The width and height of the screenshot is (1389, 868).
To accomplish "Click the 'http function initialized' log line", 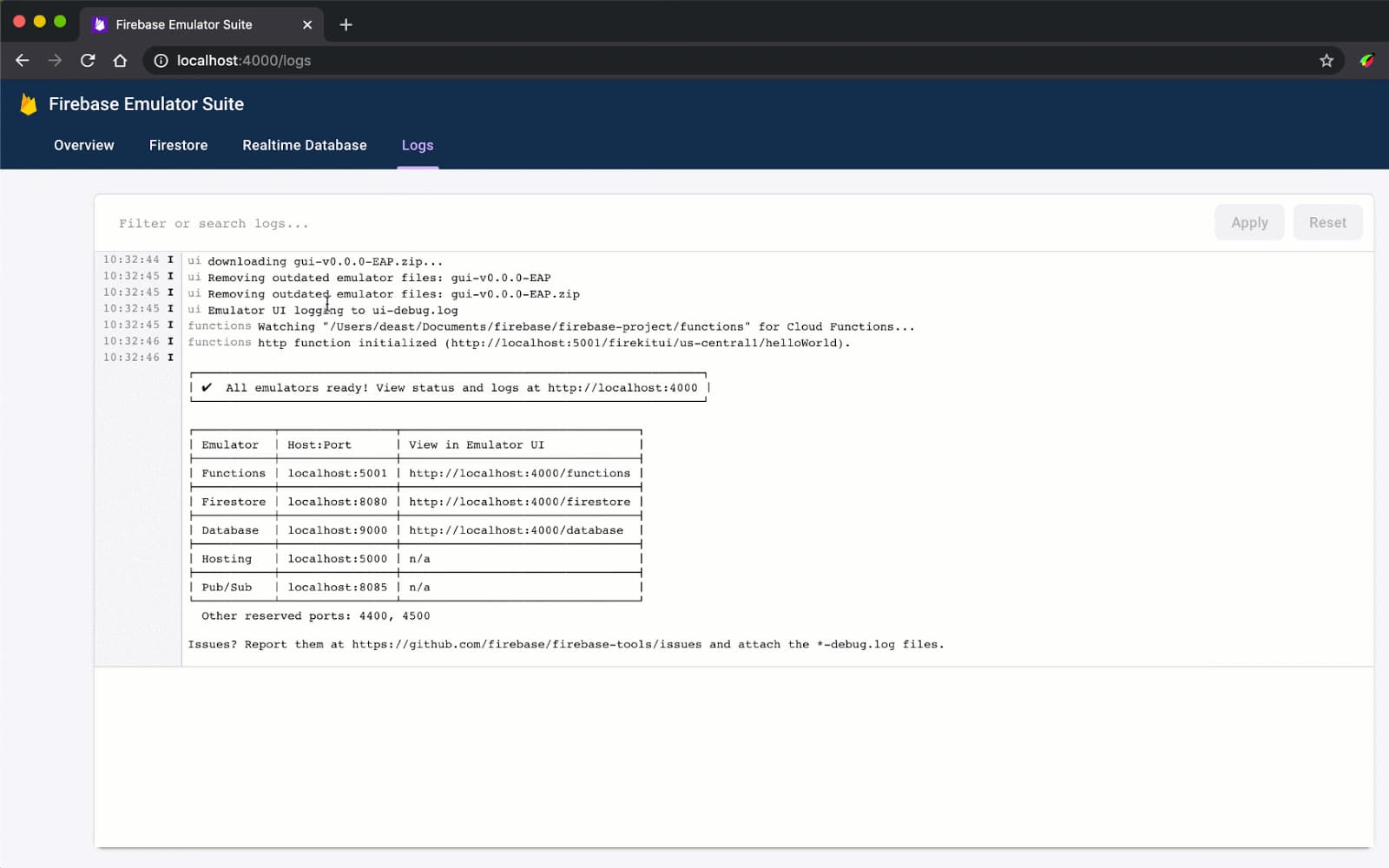I will tap(554, 343).
